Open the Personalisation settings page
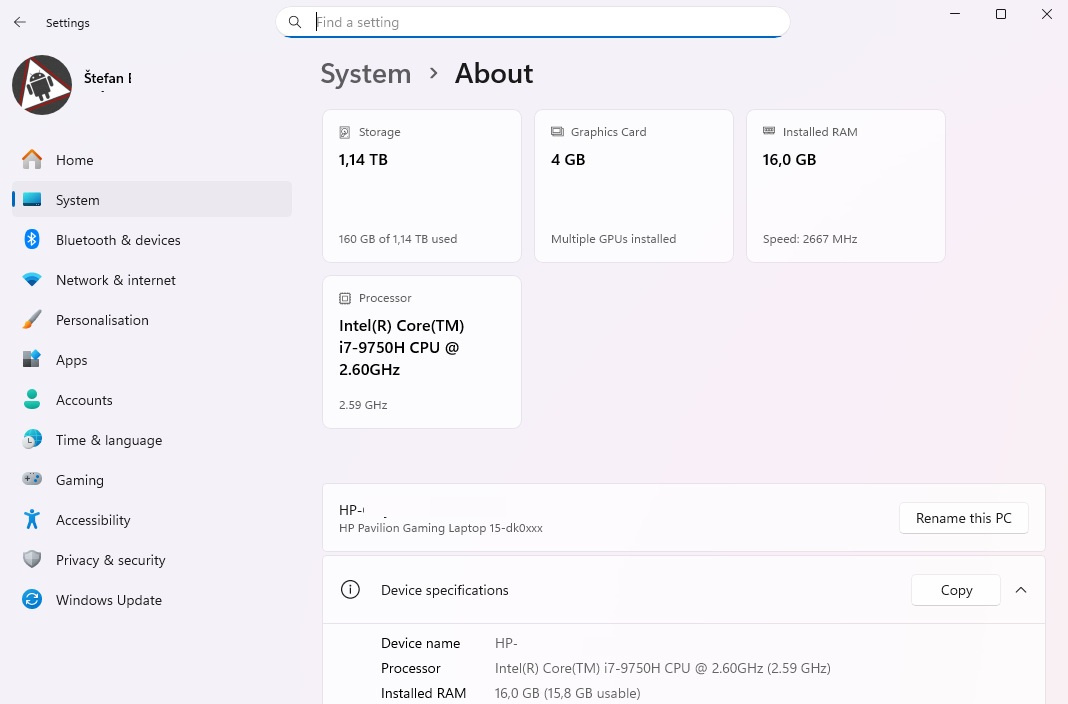Image resolution: width=1068 pixels, height=704 pixels. (x=152, y=320)
